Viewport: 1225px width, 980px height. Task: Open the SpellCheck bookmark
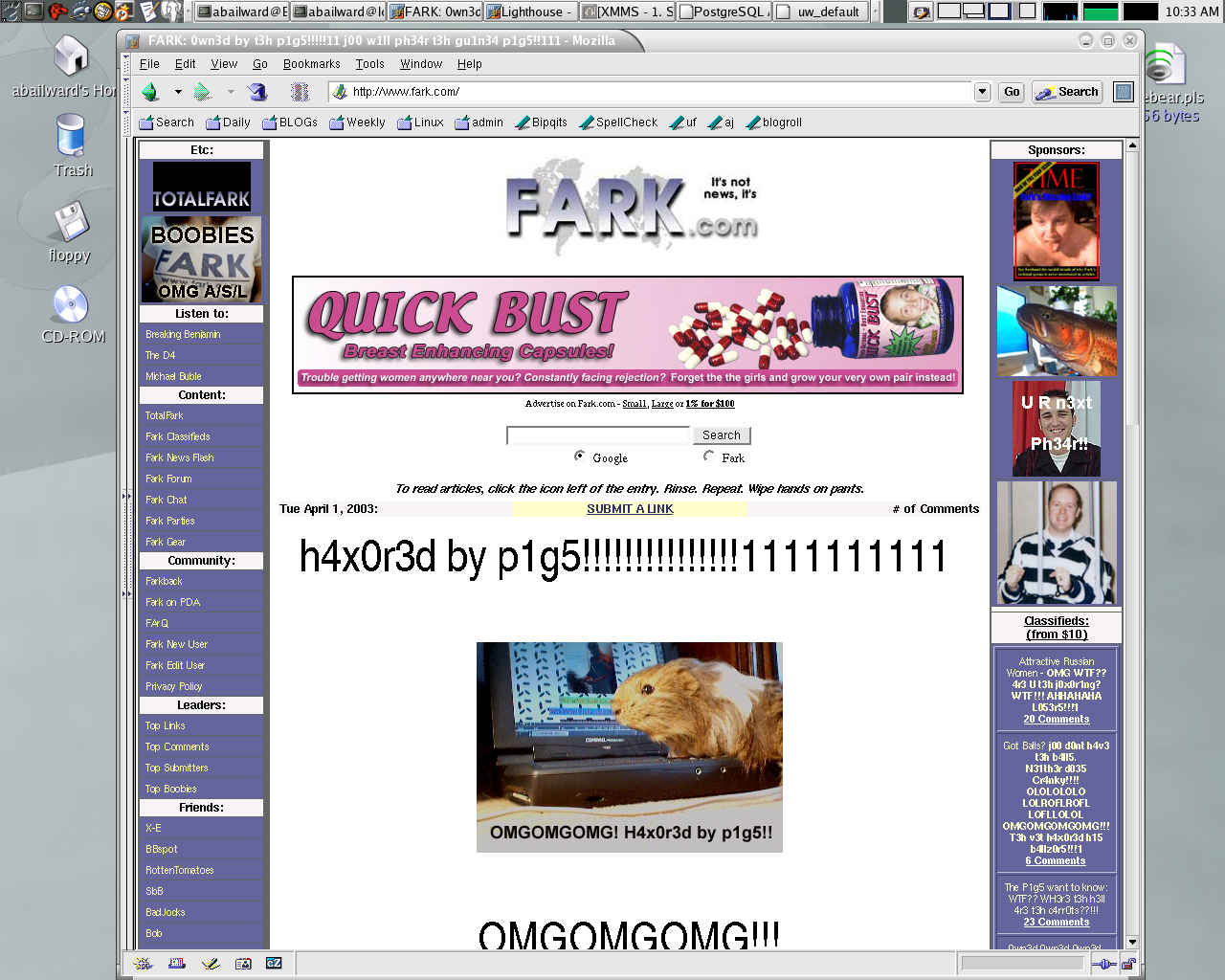click(x=618, y=122)
